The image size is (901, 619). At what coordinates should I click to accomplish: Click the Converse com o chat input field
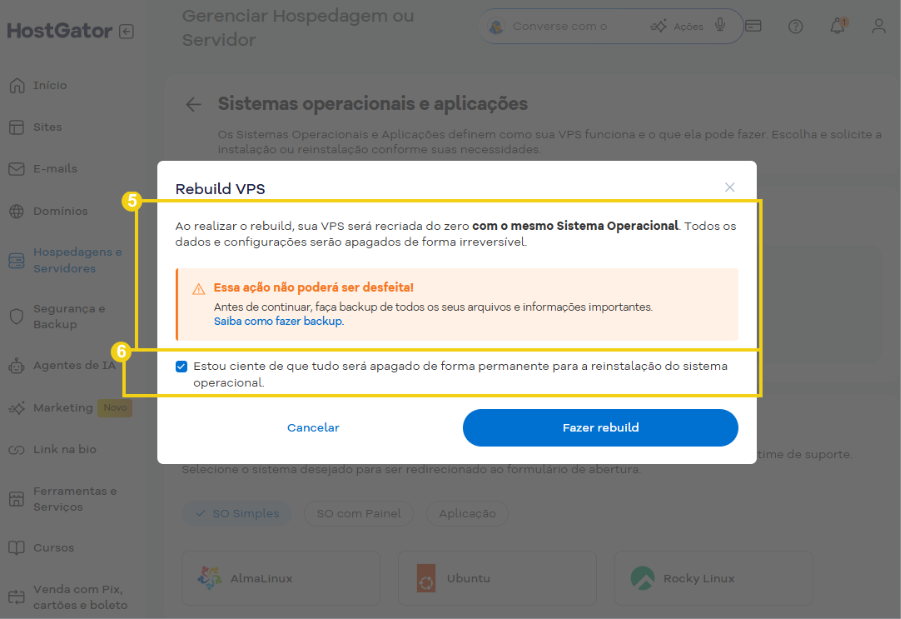pyautogui.click(x=560, y=26)
